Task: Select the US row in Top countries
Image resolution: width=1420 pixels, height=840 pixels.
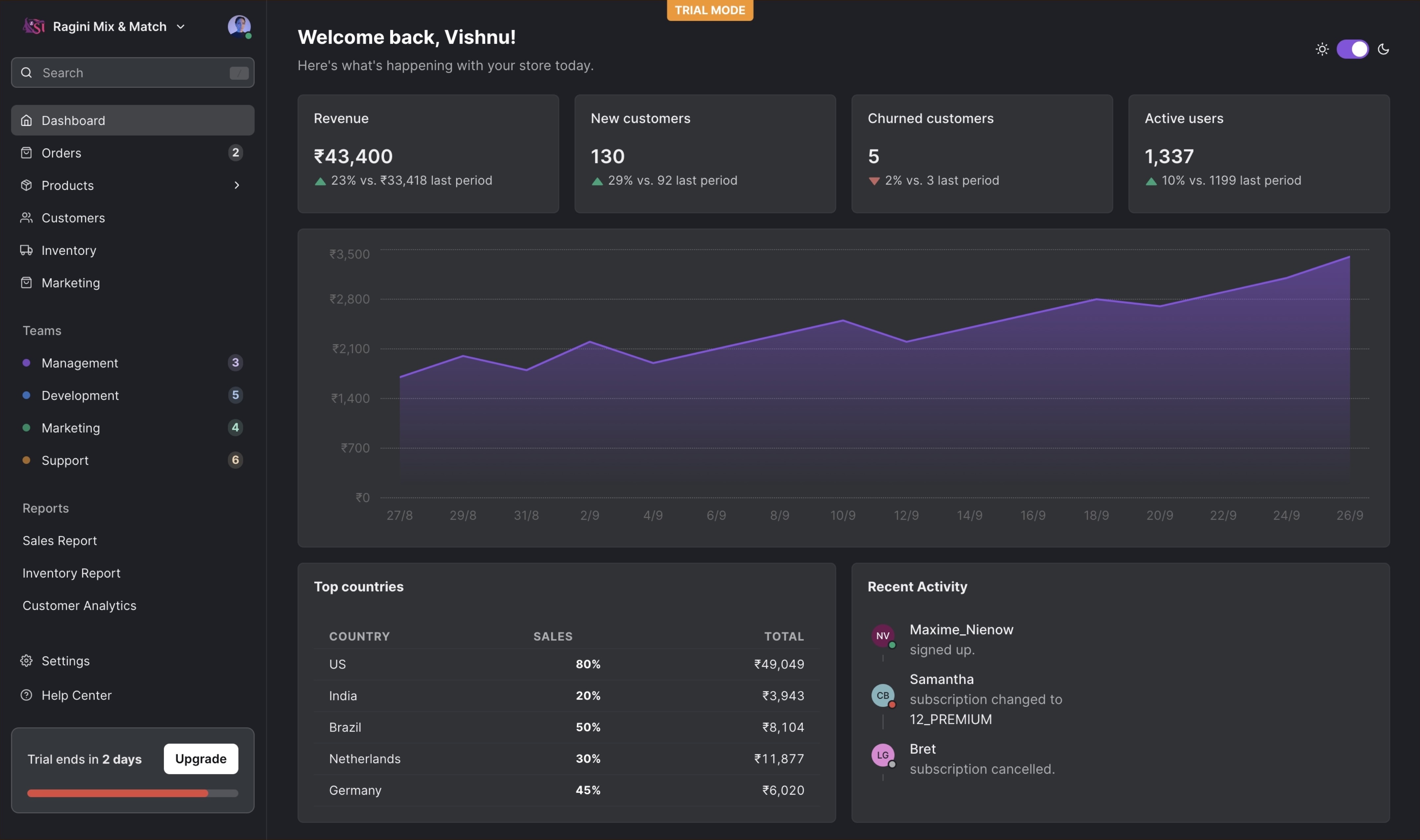Action: (567, 664)
